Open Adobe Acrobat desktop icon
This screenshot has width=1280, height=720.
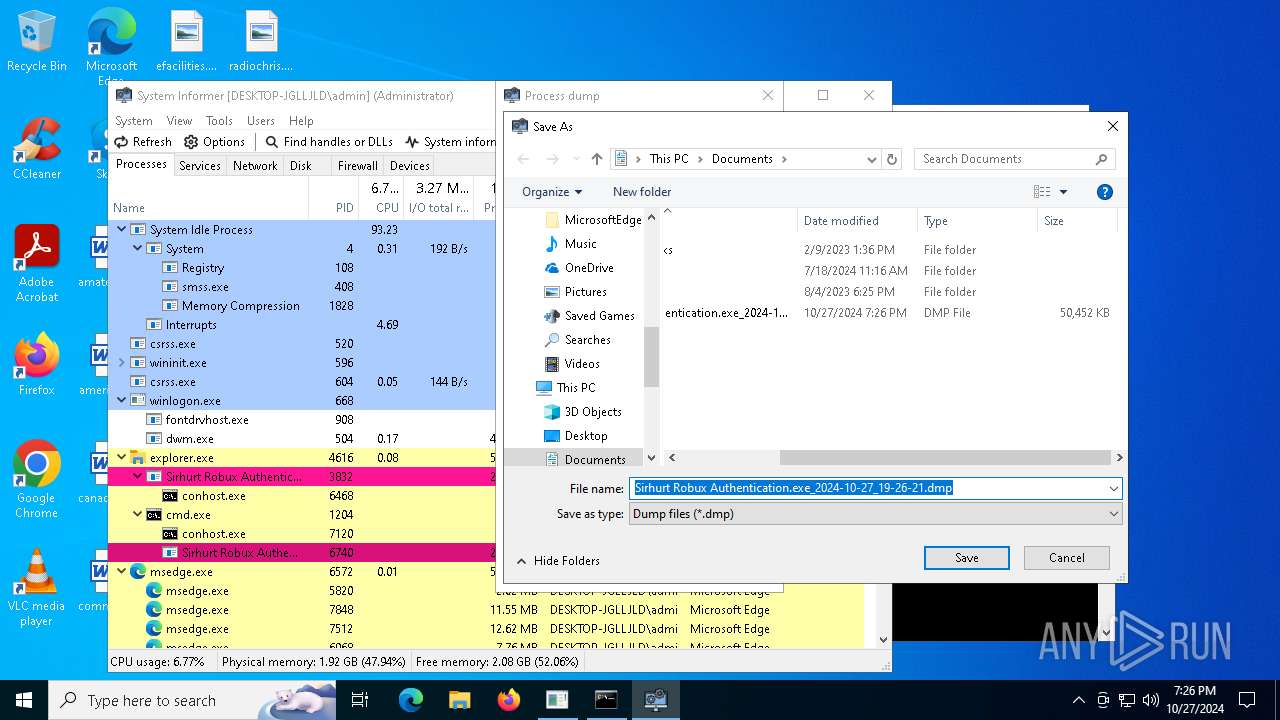coord(37,264)
